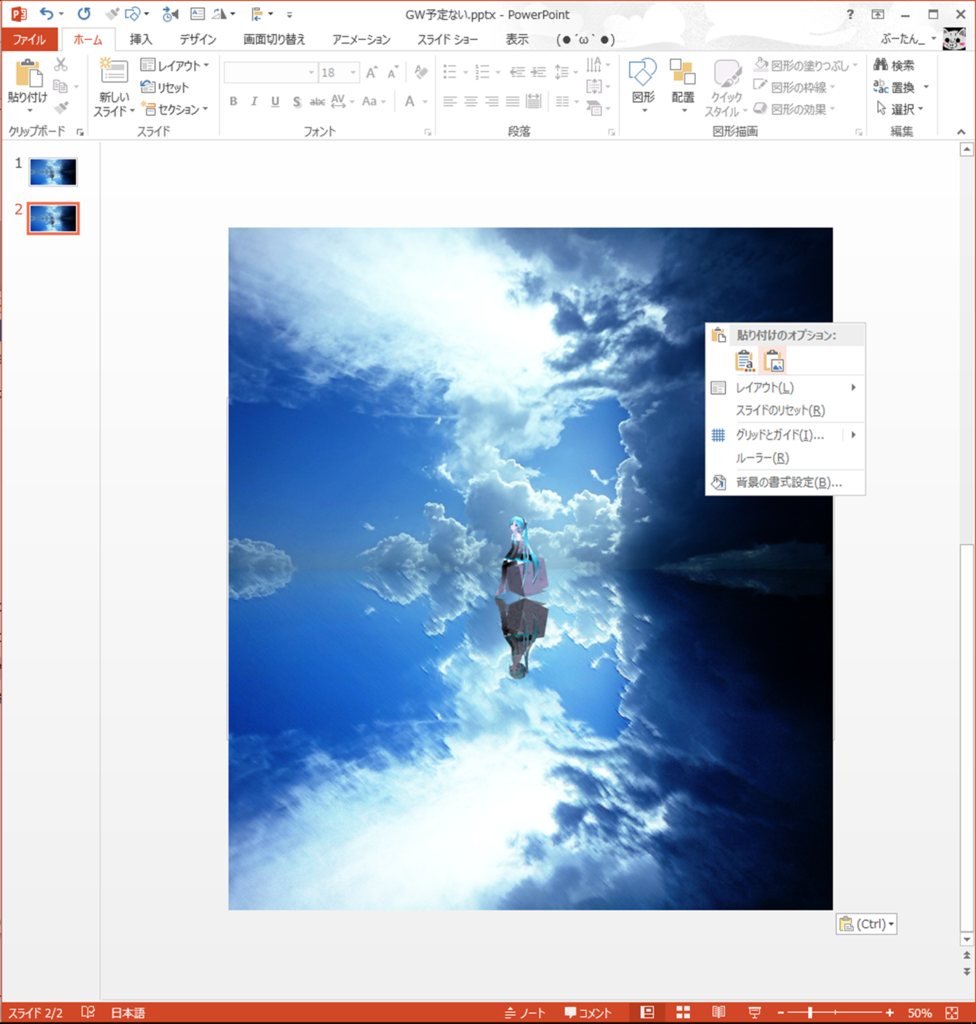
Task: Toggle strikethrough abc button
Action: point(317,101)
